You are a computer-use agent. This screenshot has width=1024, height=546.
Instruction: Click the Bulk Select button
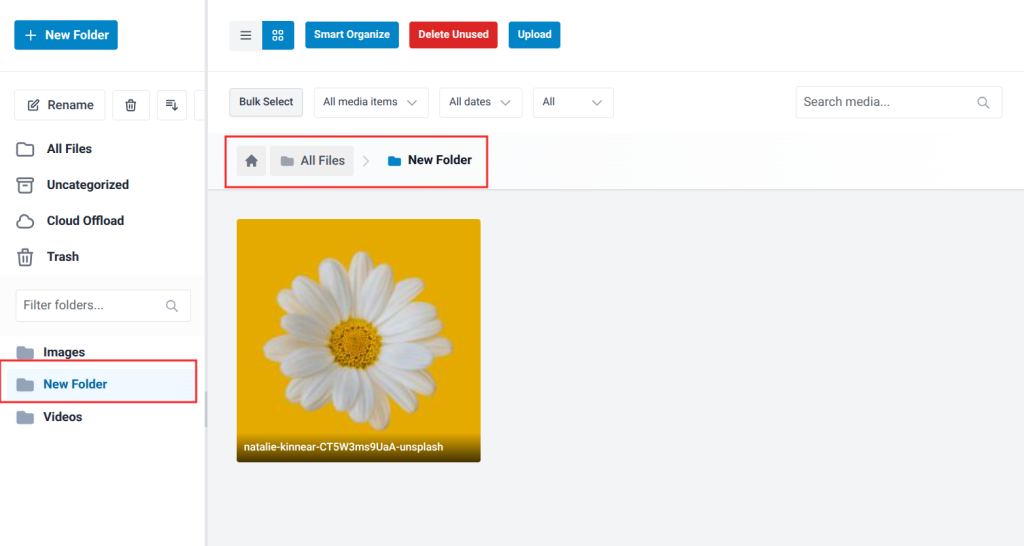[266, 103]
